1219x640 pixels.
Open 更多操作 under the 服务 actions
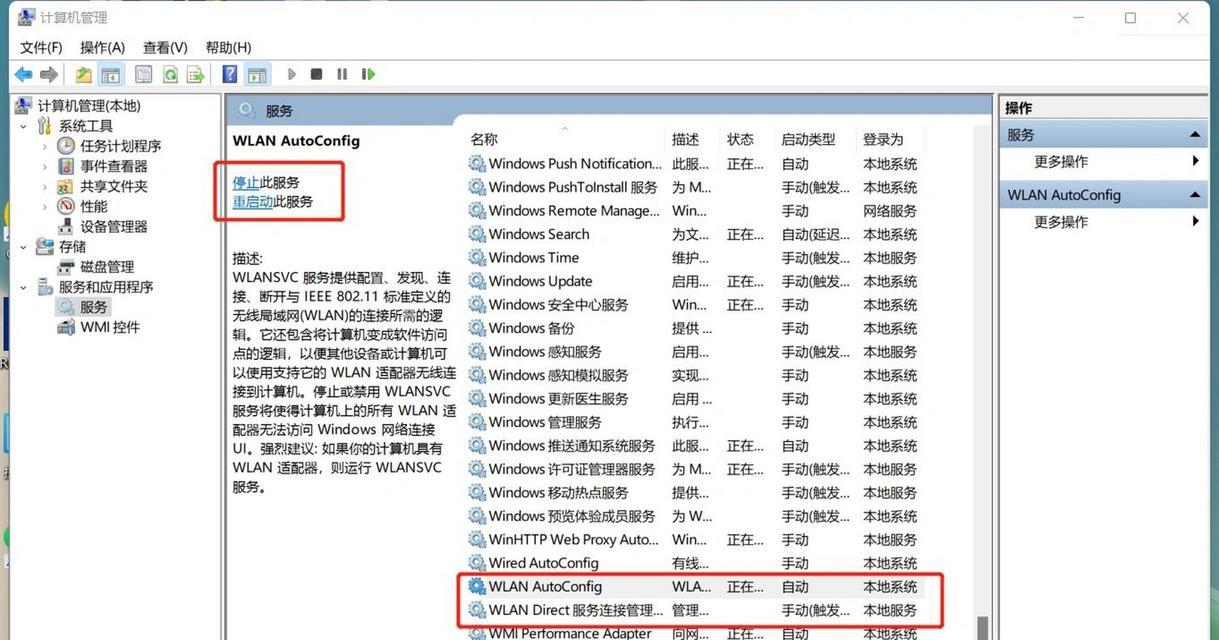pos(1061,161)
